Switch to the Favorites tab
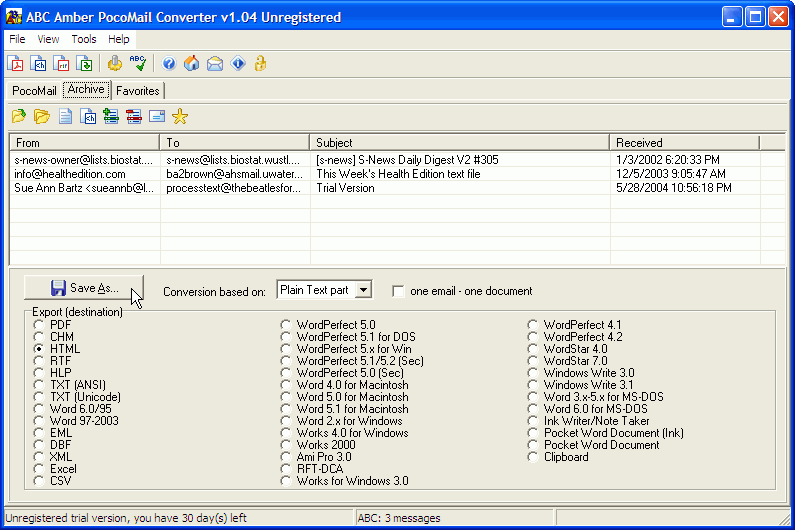Viewport: 795px width, 530px height. coord(137,91)
